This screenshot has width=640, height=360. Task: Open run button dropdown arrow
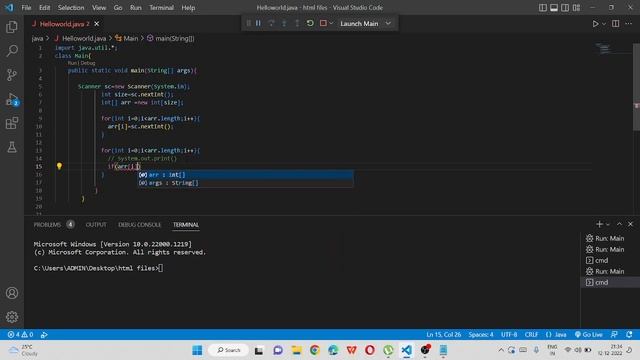point(604,24)
